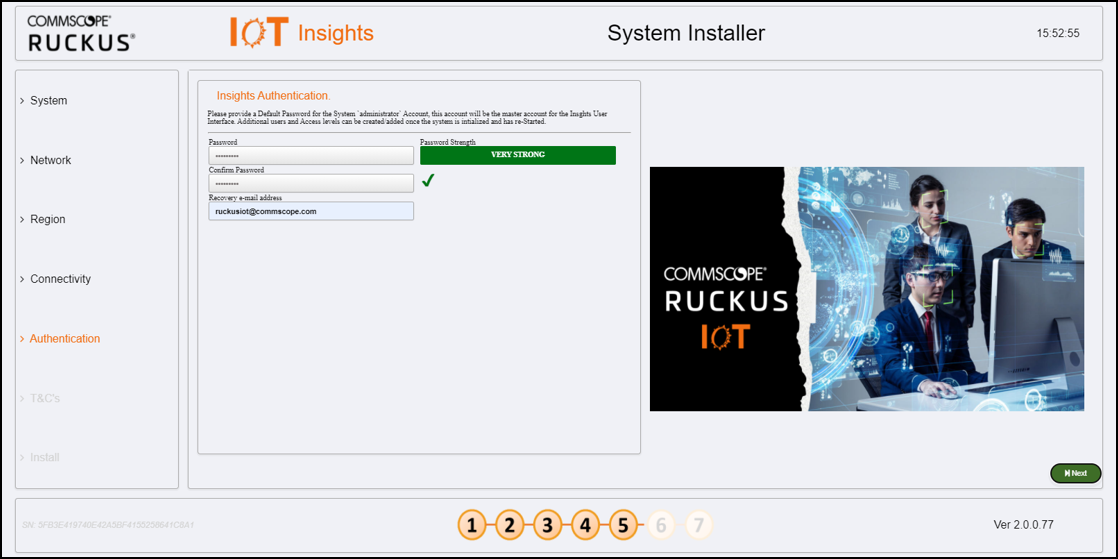Go to step 3 in progress tracker
The image size is (1118, 559).
coord(547,526)
